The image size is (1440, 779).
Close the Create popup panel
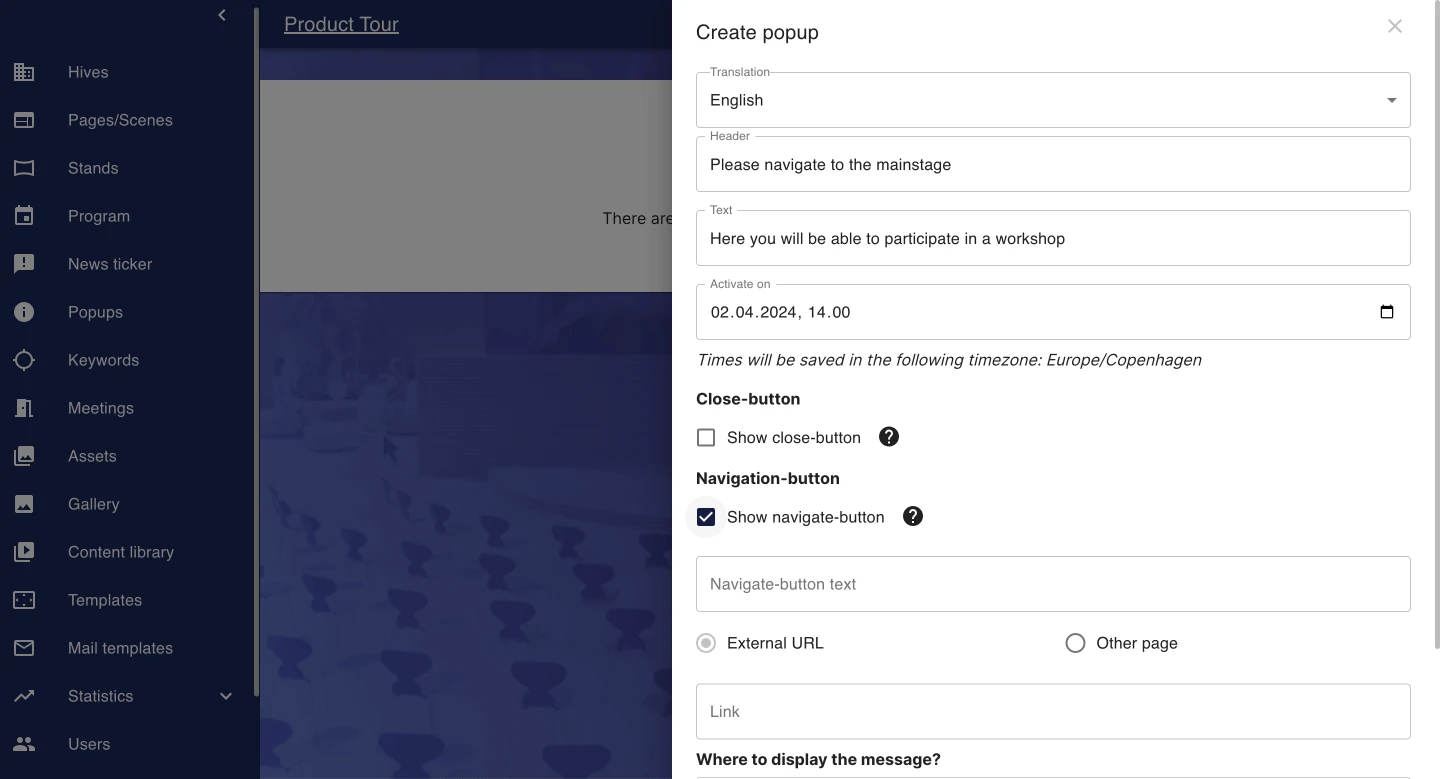[1395, 27]
